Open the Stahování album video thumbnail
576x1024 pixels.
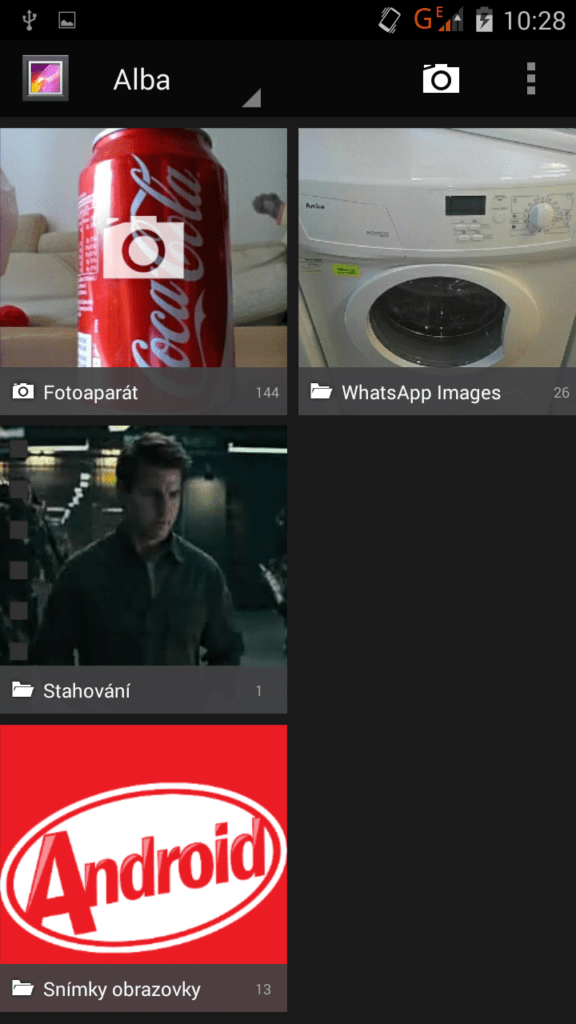144,545
